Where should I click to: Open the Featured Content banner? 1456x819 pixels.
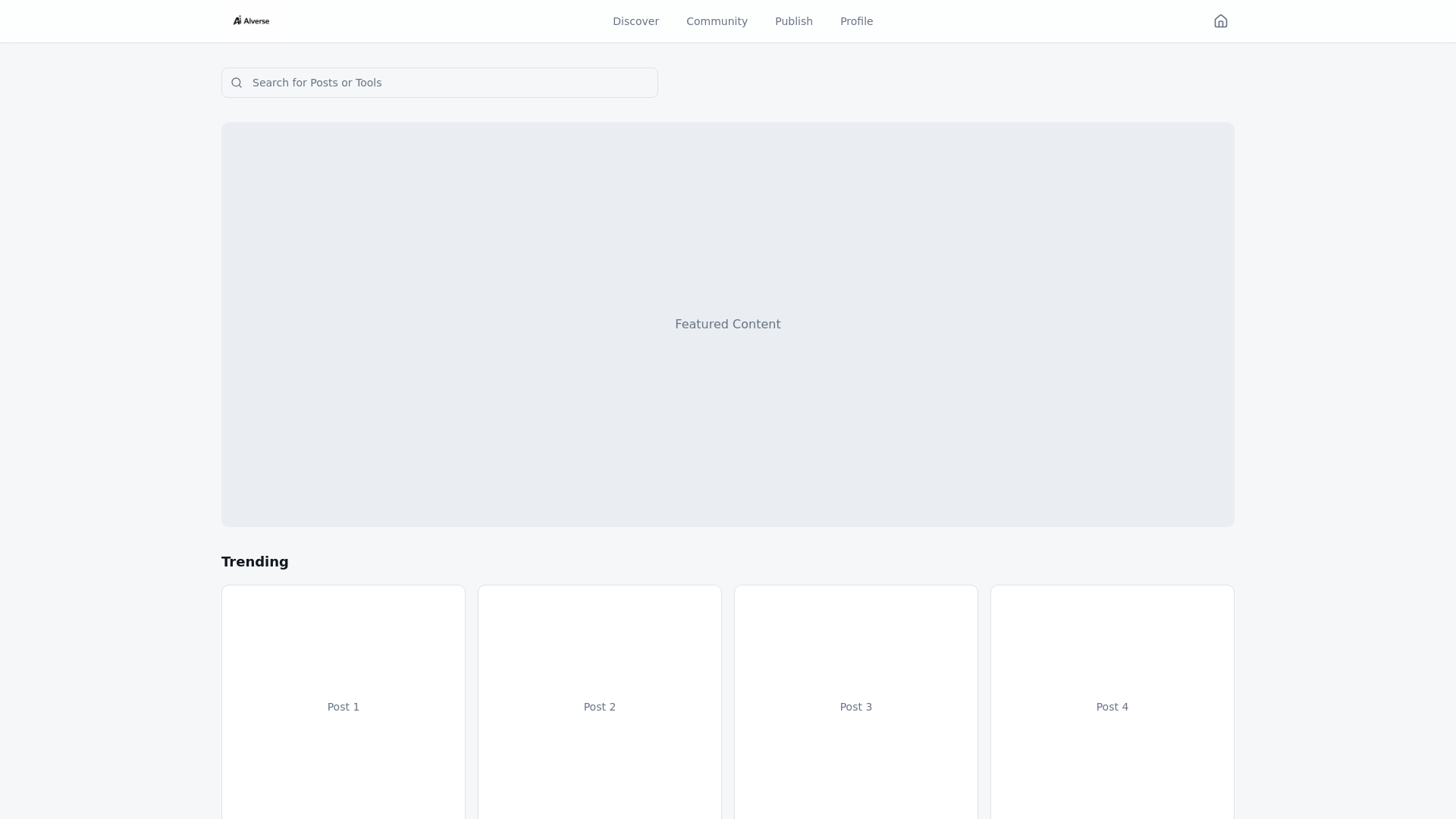click(728, 325)
